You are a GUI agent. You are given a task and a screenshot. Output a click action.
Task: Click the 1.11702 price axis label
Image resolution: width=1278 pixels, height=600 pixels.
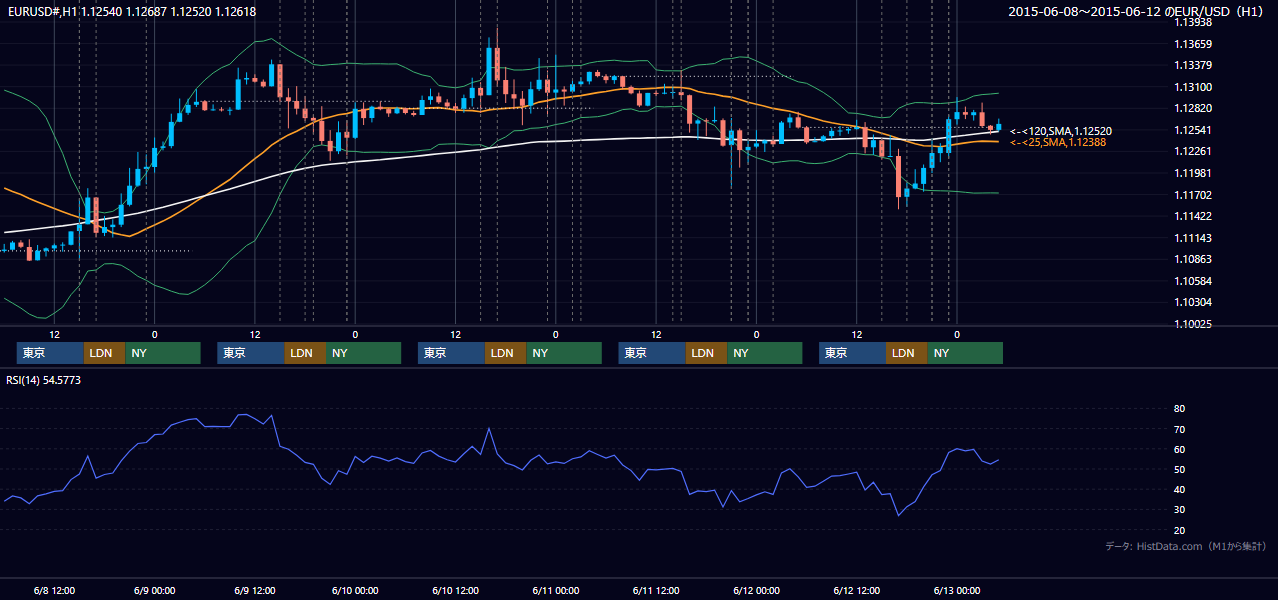1193,195
